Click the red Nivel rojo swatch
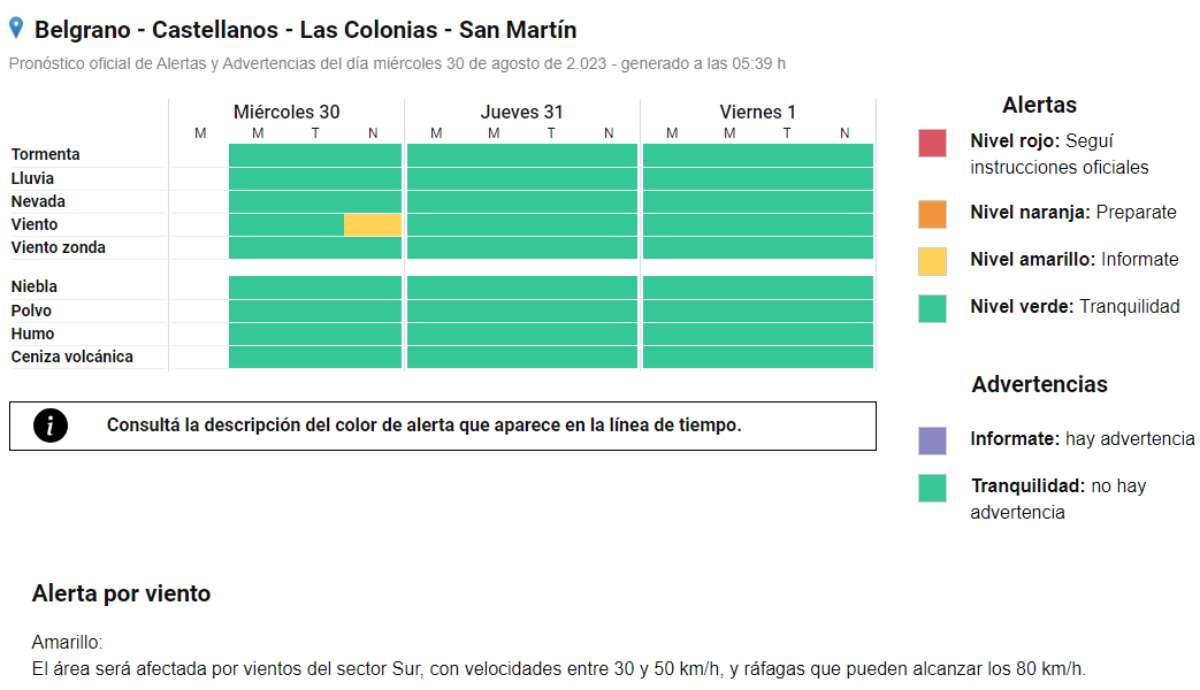This screenshot has height=690, width=1200. point(932,143)
